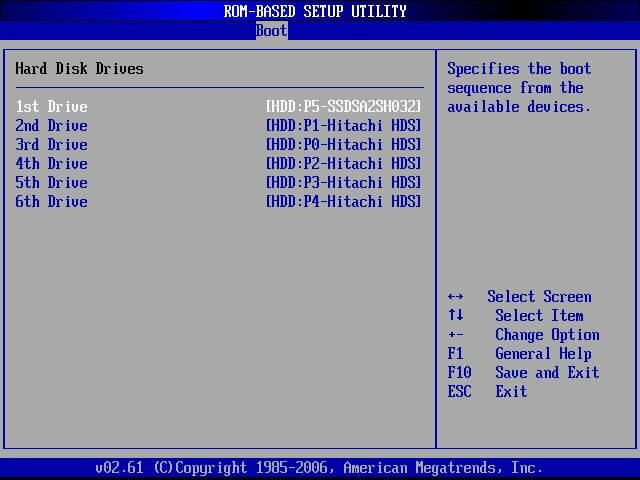Select the 3rd Drive row label
The height and width of the screenshot is (480, 640).
pyautogui.click(x=51, y=144)
